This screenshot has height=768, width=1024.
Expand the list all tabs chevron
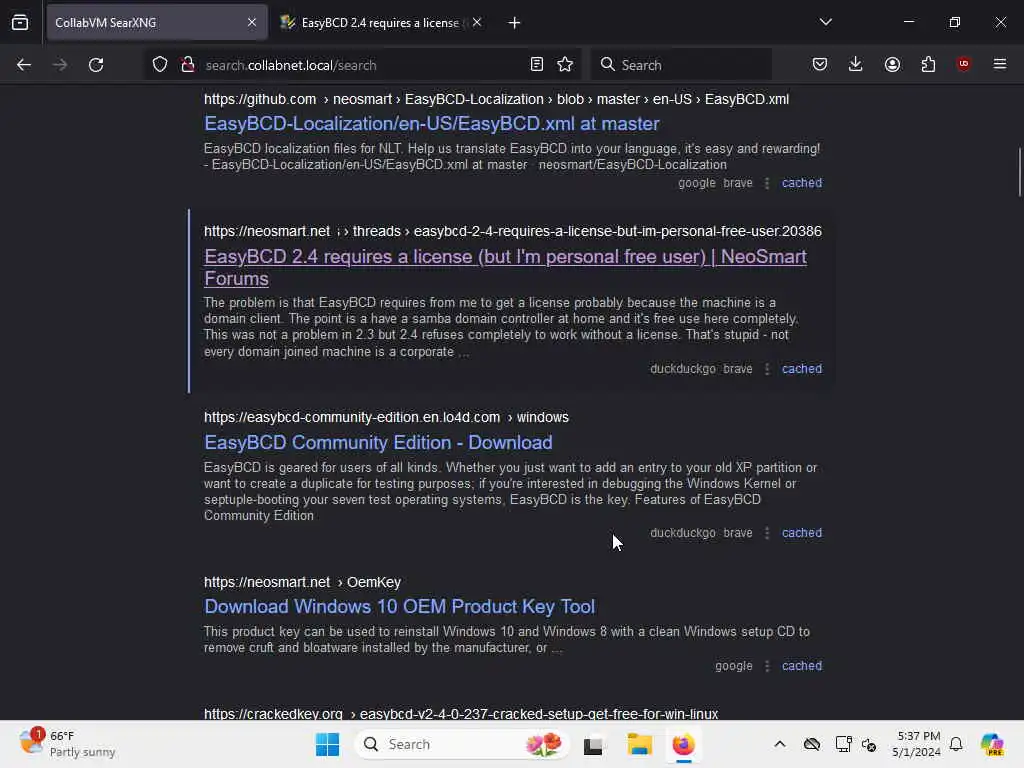pos(825,22)
